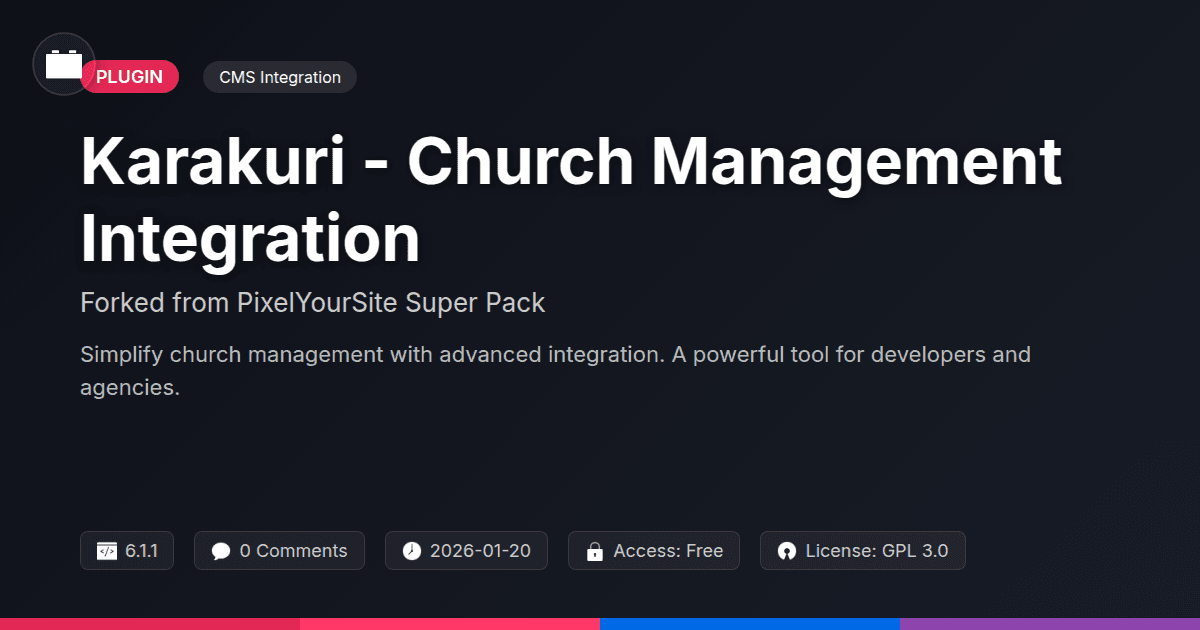Click the padlock icon in the Access badge
The height and width of the screenshot is (630, 1200).
click(594, 550)
